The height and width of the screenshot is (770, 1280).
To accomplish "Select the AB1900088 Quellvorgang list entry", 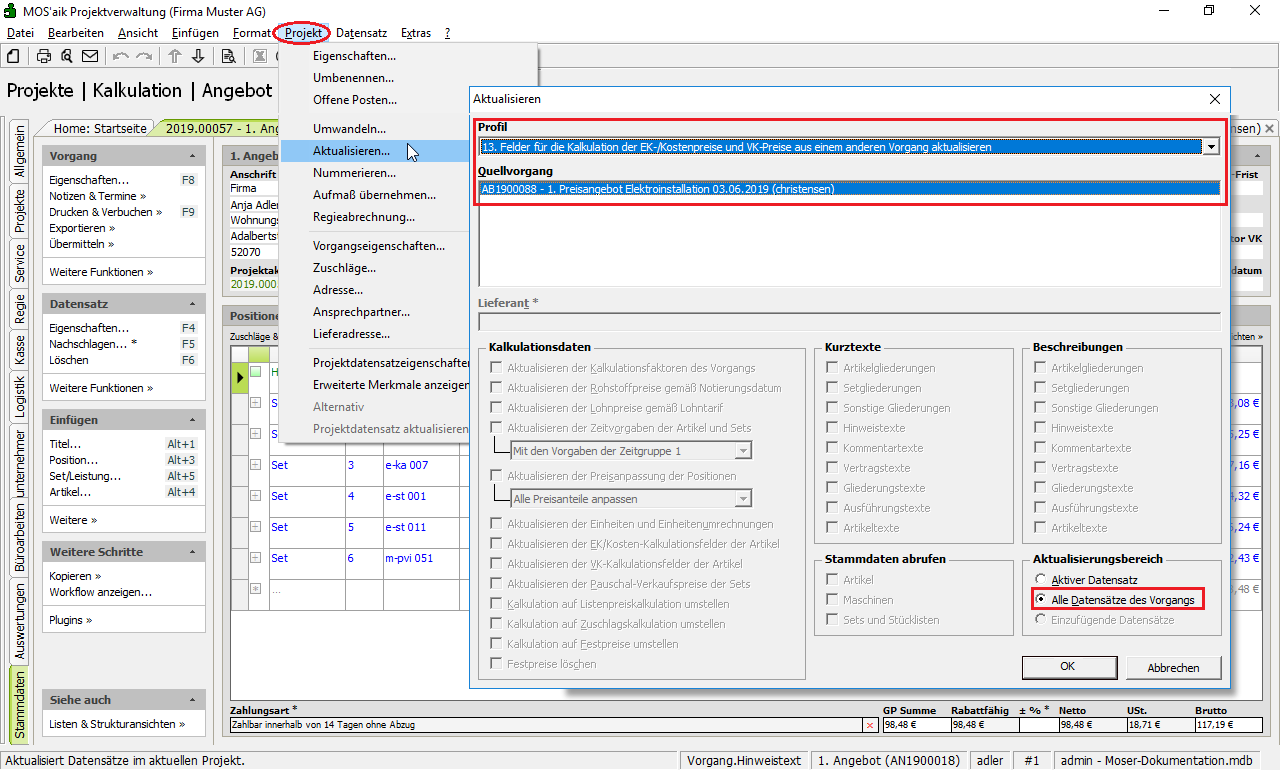I will coord(657,188).
